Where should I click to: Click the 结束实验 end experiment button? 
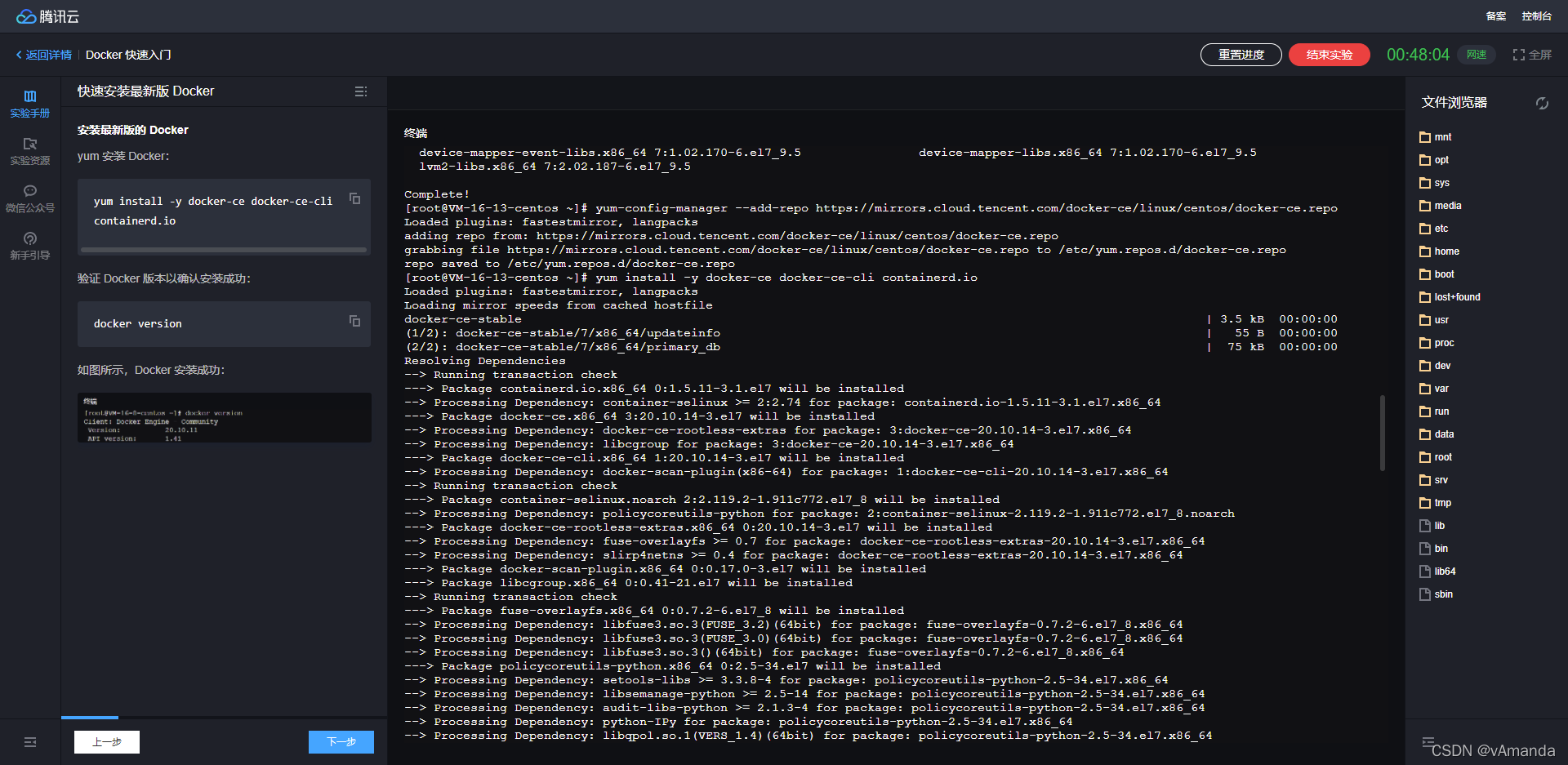1330,55
